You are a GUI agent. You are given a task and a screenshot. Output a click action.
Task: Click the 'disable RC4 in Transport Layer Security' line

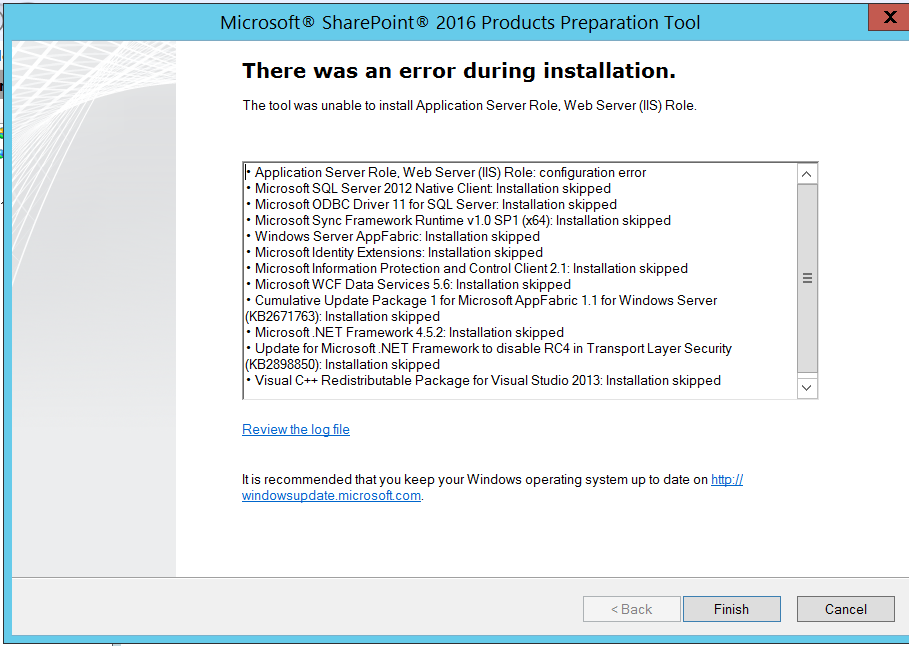489,356
